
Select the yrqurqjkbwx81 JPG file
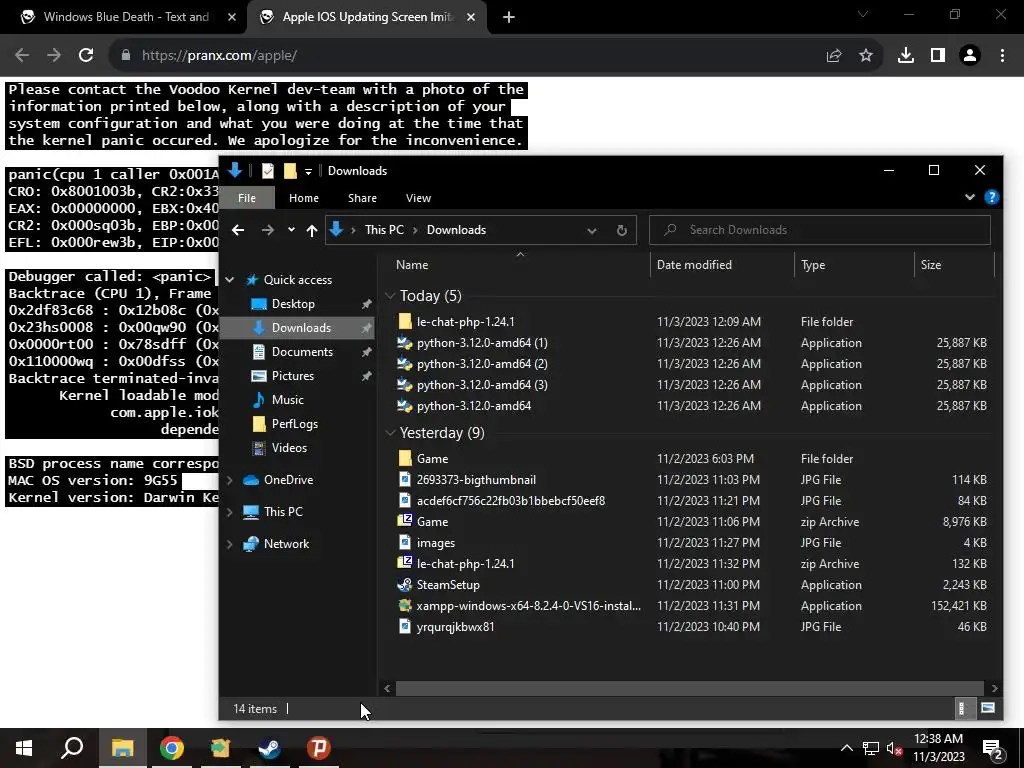click(455, 626)
